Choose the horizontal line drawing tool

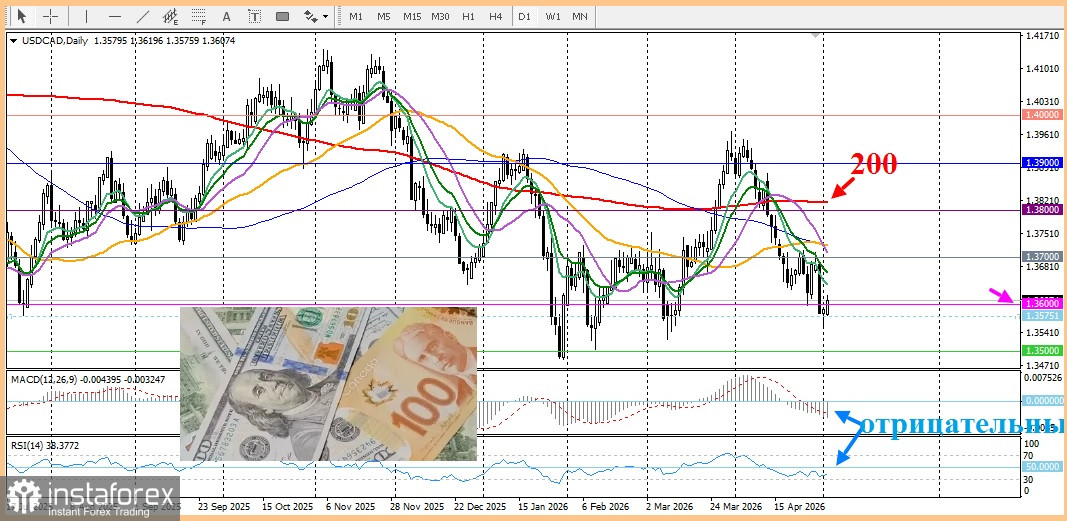click(x=114, y=16)
